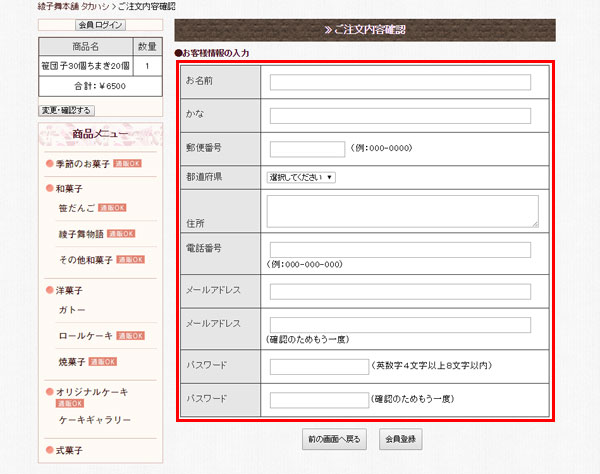Viewport: 600px width, 474px height.
Task: Select ガトー menu link
Action: (x=72, y=310)
